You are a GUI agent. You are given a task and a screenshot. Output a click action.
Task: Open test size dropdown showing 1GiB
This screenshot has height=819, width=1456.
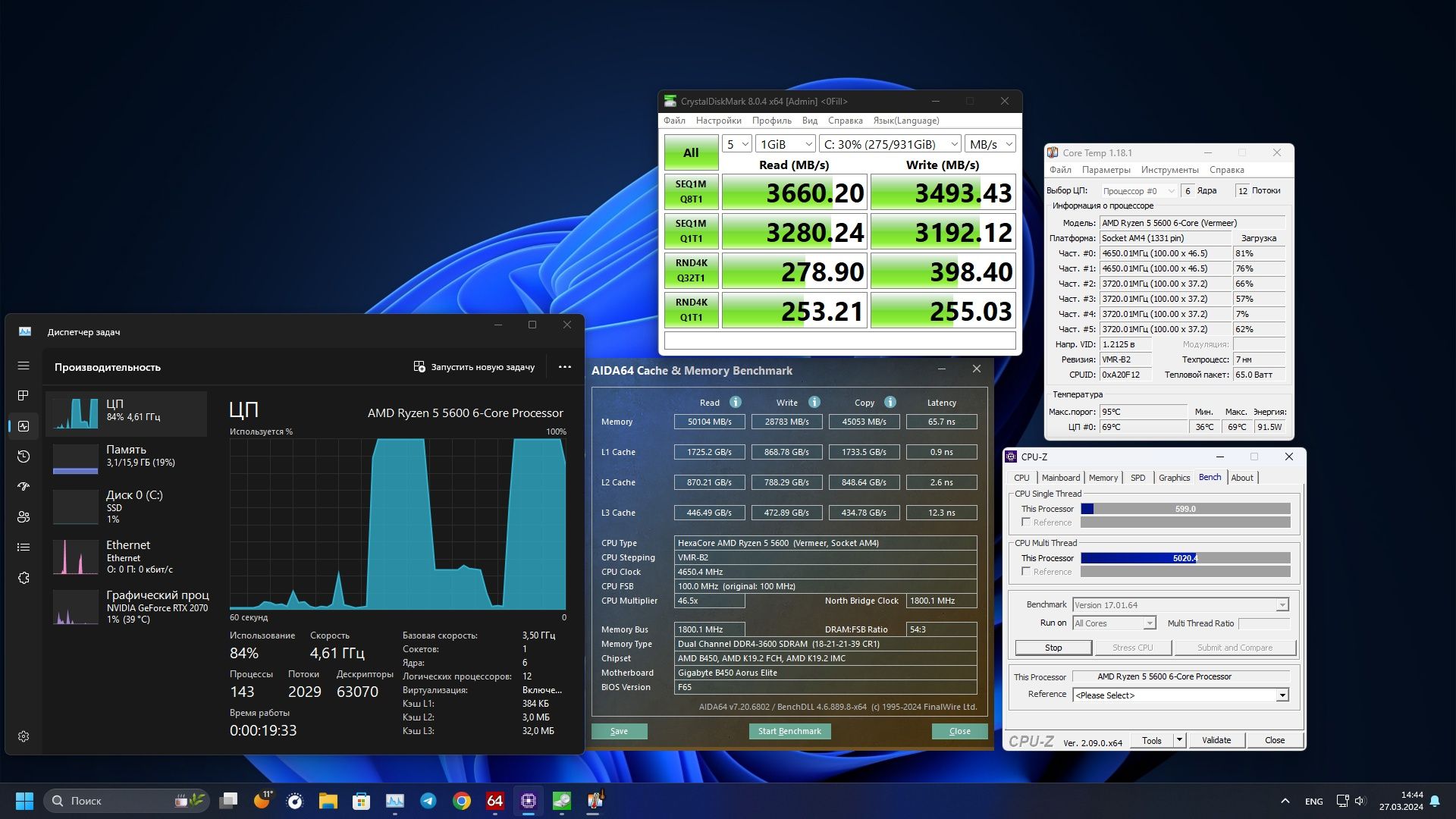pyautogui.click(x=786, y=144)
